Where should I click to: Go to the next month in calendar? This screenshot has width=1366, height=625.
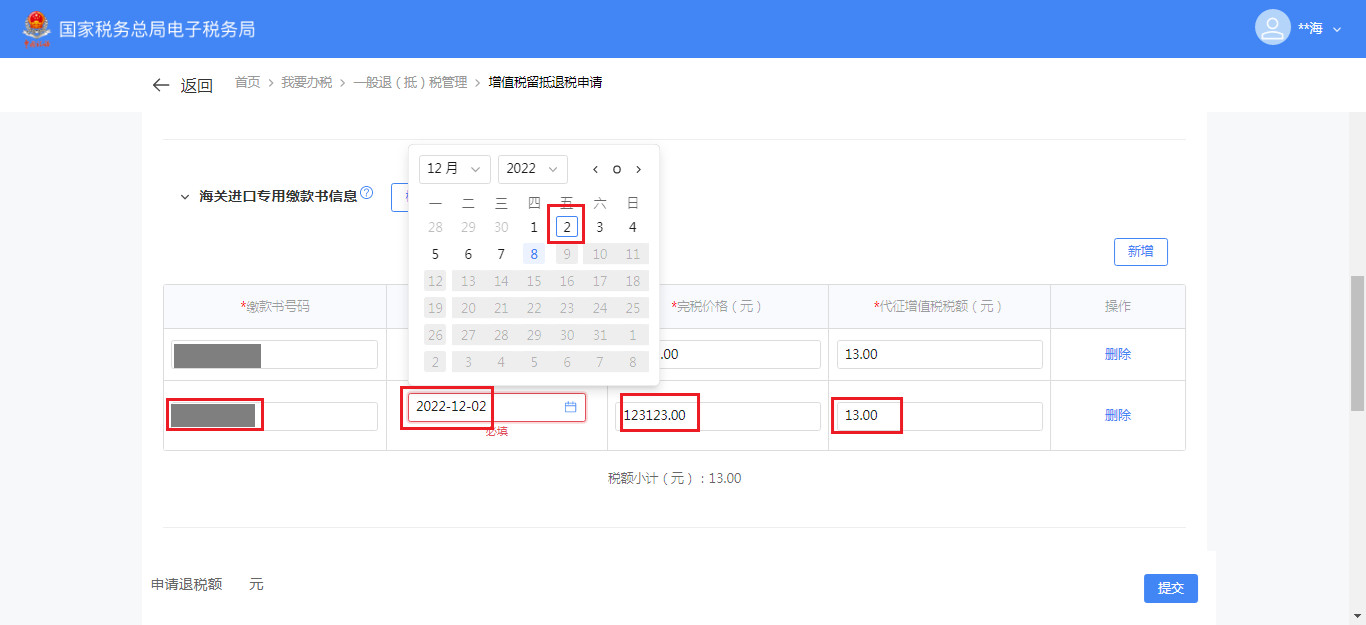(639, 169)
